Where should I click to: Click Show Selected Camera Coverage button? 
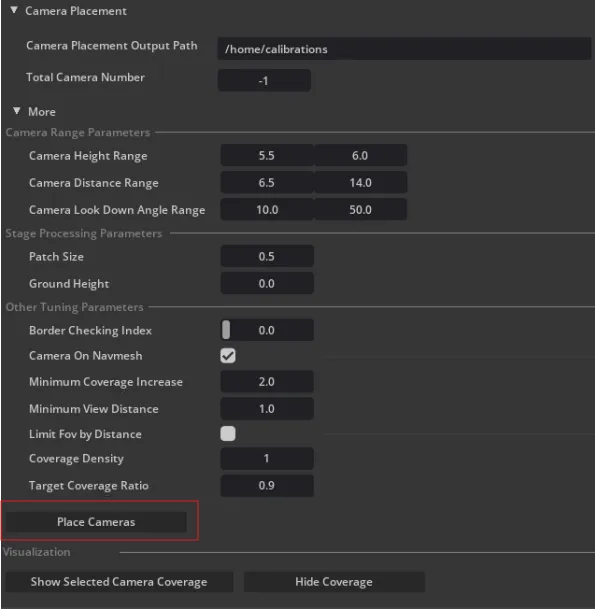coord(119,582)
